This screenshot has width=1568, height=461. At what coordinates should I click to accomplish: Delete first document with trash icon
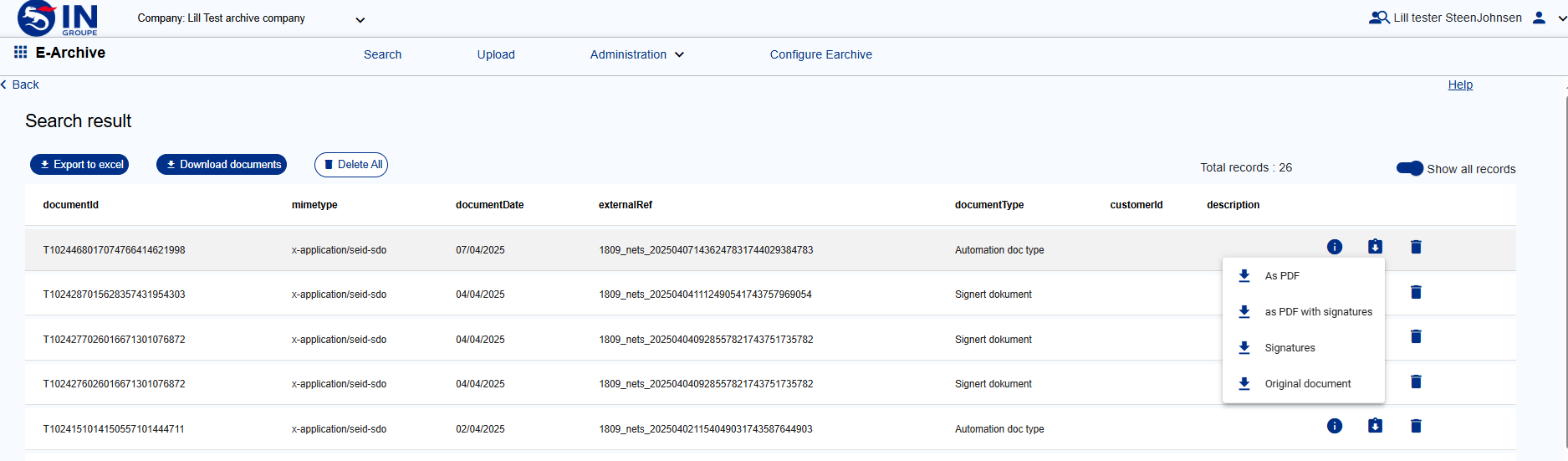click(x=1416, y=247)
